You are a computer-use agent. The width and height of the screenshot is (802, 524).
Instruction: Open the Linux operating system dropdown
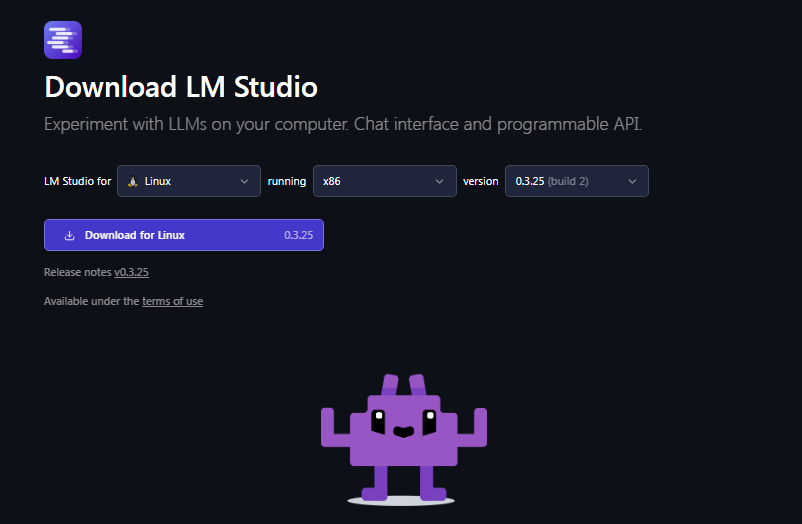[x=189, y=181]
